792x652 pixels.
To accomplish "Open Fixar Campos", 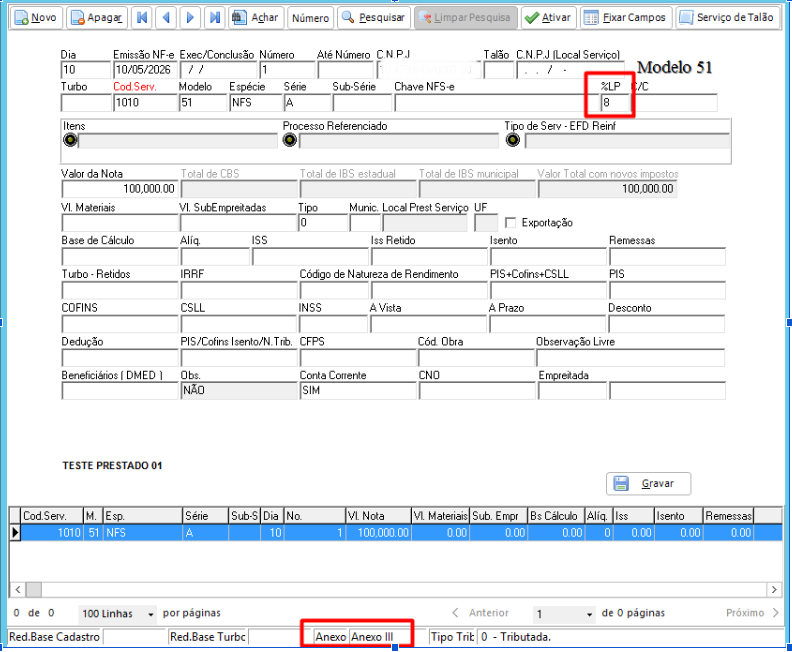I will click(626, 18).
